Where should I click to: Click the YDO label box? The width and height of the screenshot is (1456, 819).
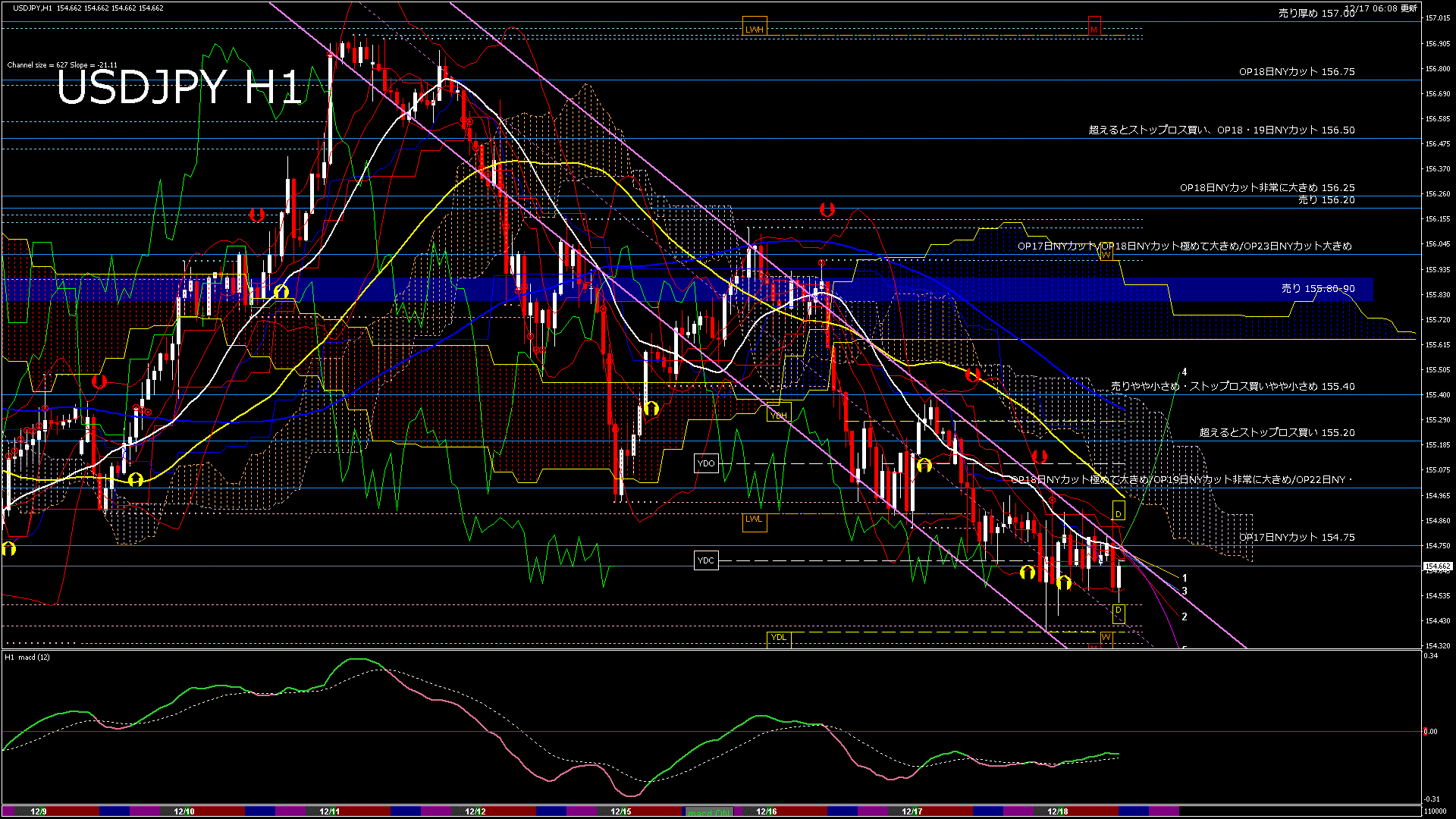pos(706,463)
